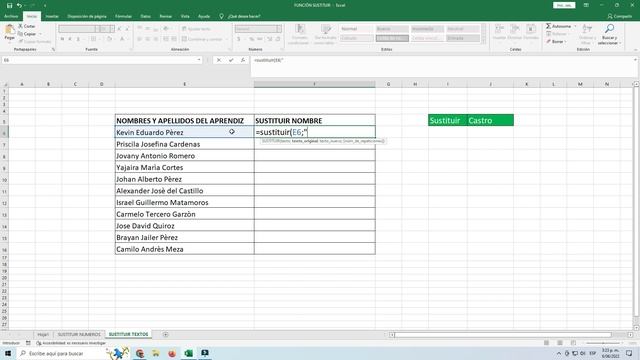Click the add new sheet plus icon
The height and width of the screenshot is (360, 640).
[x=165, y=334]
